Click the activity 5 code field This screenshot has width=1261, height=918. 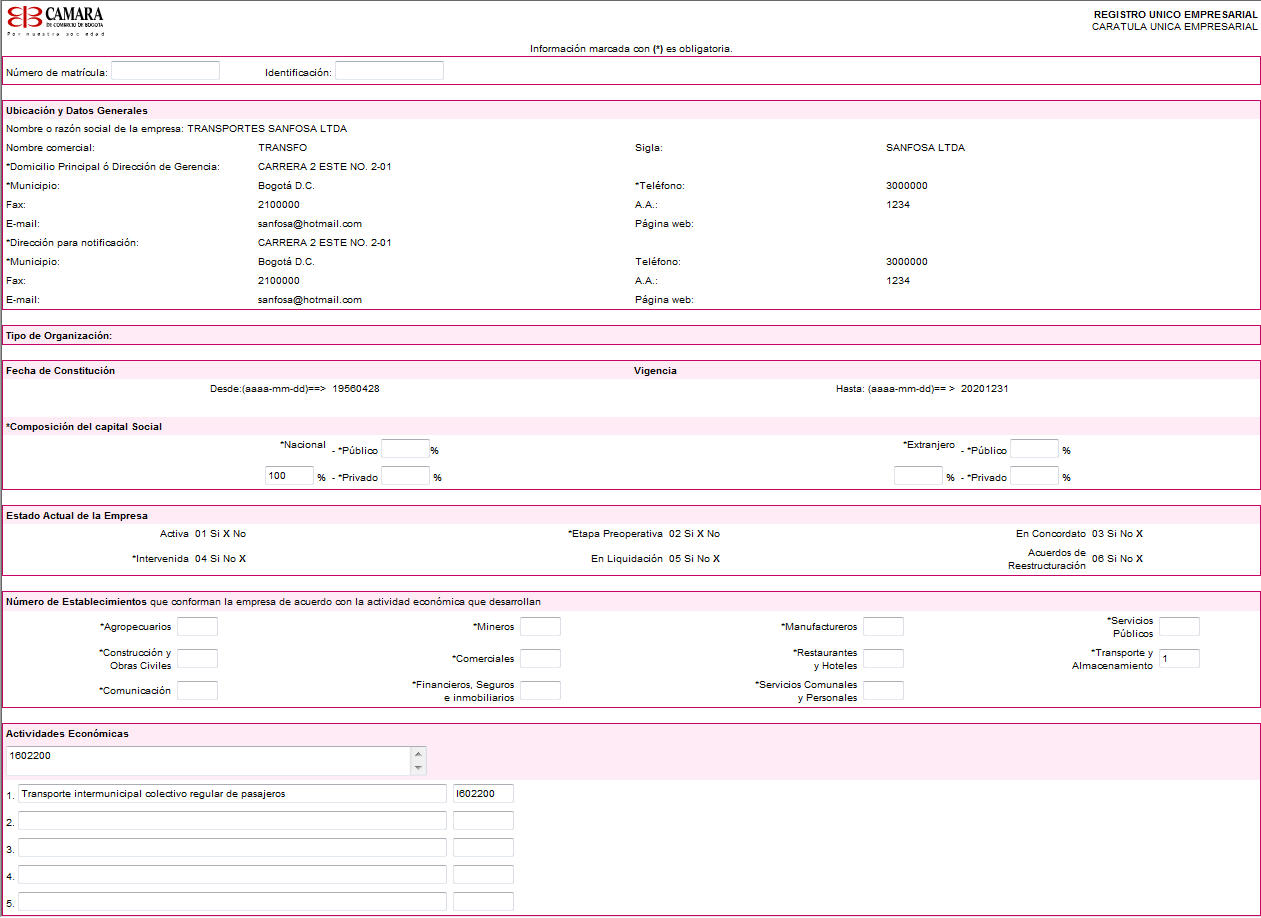point(483,902)
